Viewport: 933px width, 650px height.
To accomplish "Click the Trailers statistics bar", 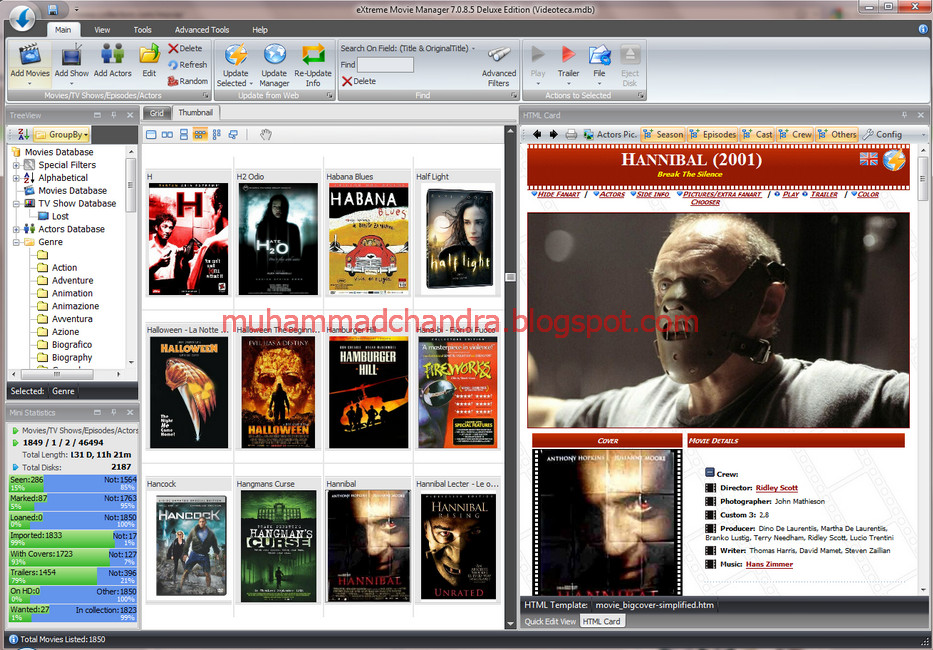I will (73, 576).
